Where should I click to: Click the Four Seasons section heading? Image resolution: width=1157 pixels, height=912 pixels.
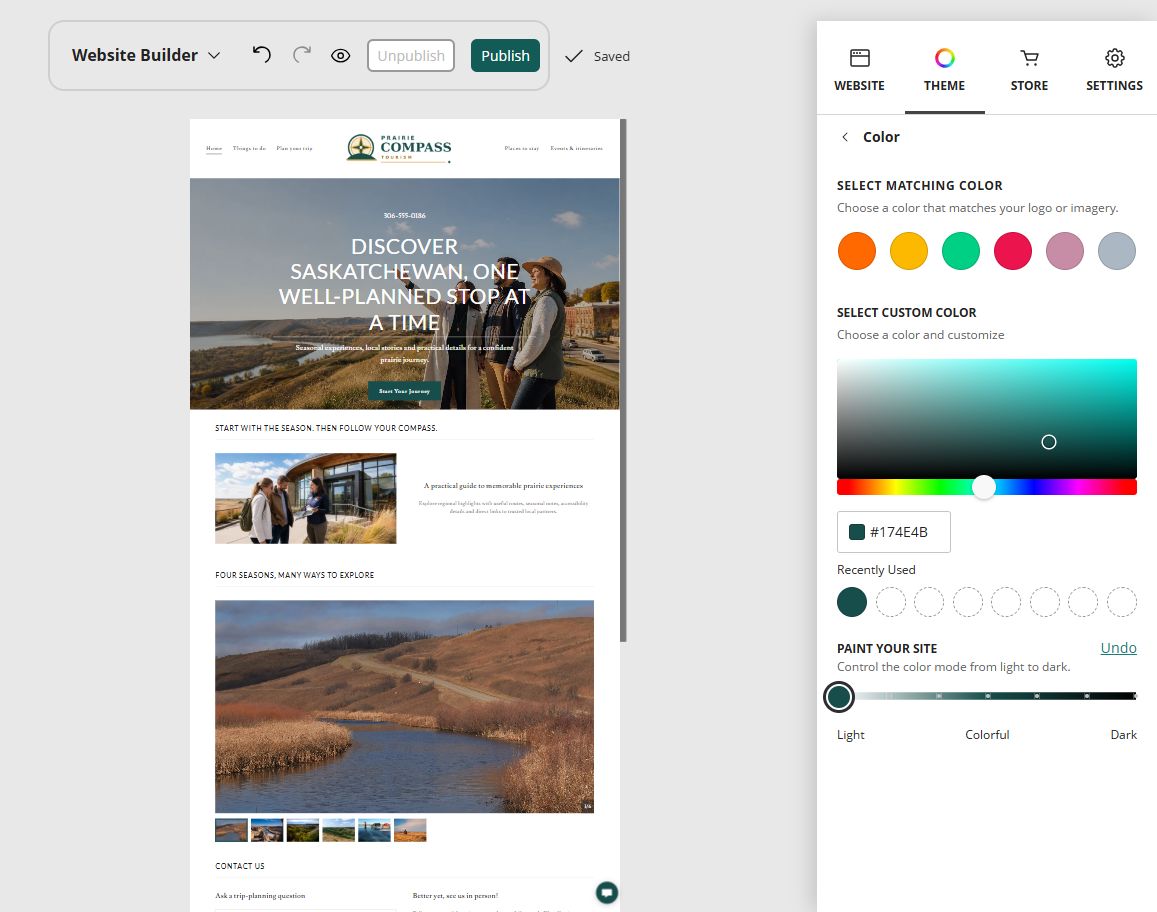click(294, 575)
